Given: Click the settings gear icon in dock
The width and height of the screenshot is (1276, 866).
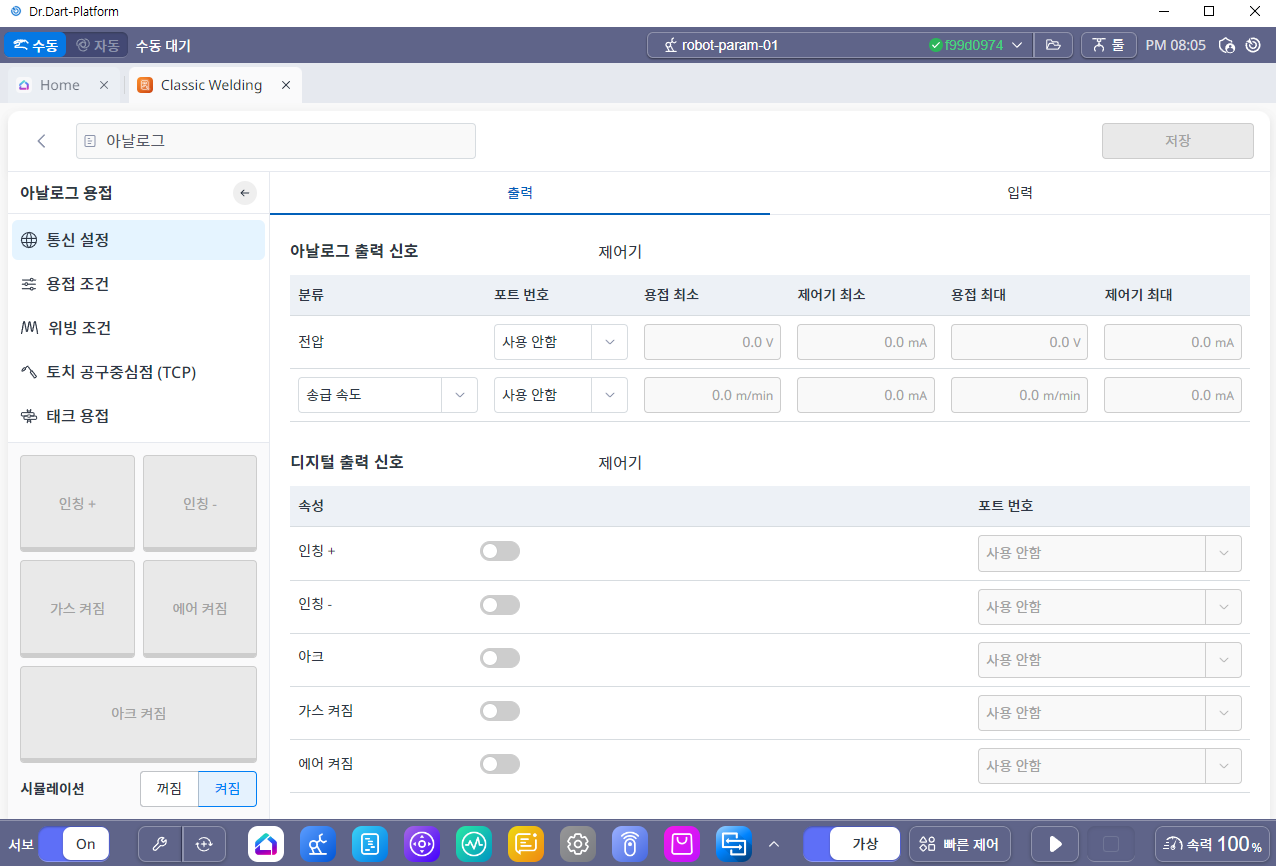Looking at the screenshot, I should [578, 844].
